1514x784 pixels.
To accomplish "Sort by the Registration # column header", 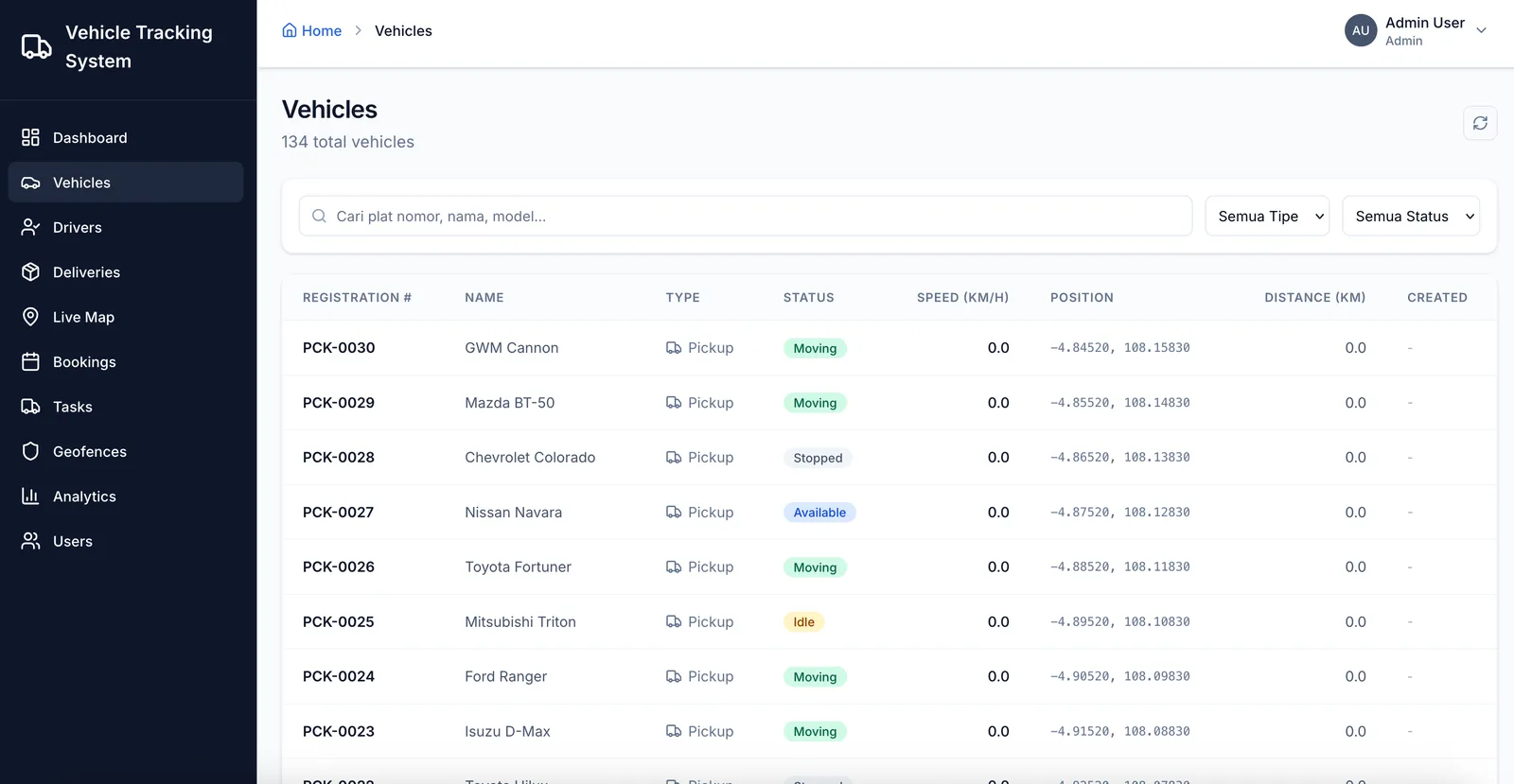I will (x=357, y=297).
